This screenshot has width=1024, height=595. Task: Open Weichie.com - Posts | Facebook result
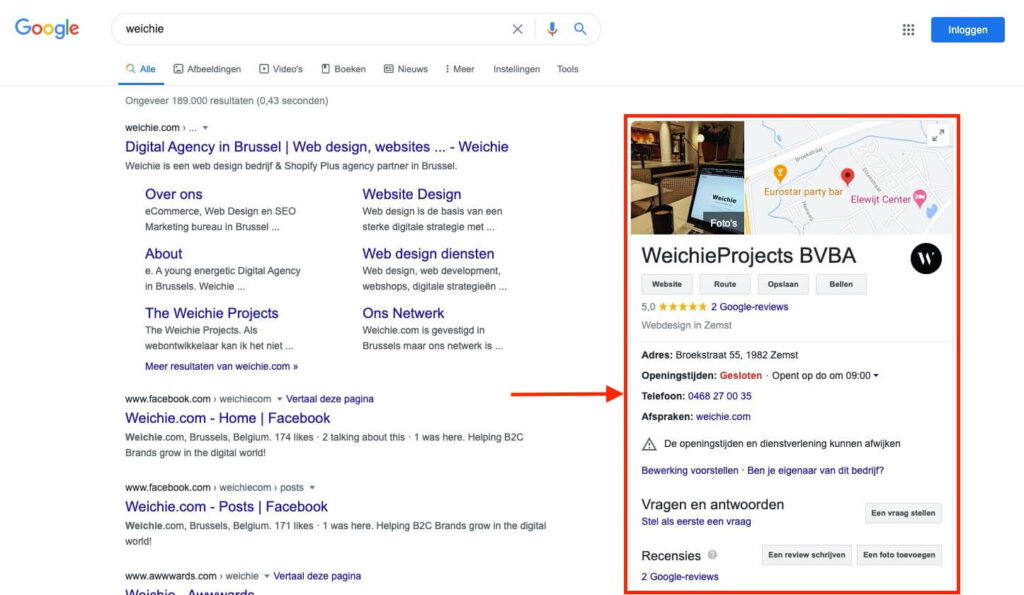(226, 507)
